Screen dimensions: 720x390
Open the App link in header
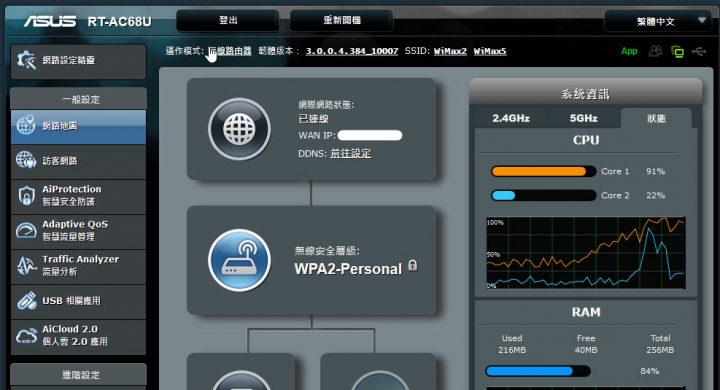(x=629, y=51)
